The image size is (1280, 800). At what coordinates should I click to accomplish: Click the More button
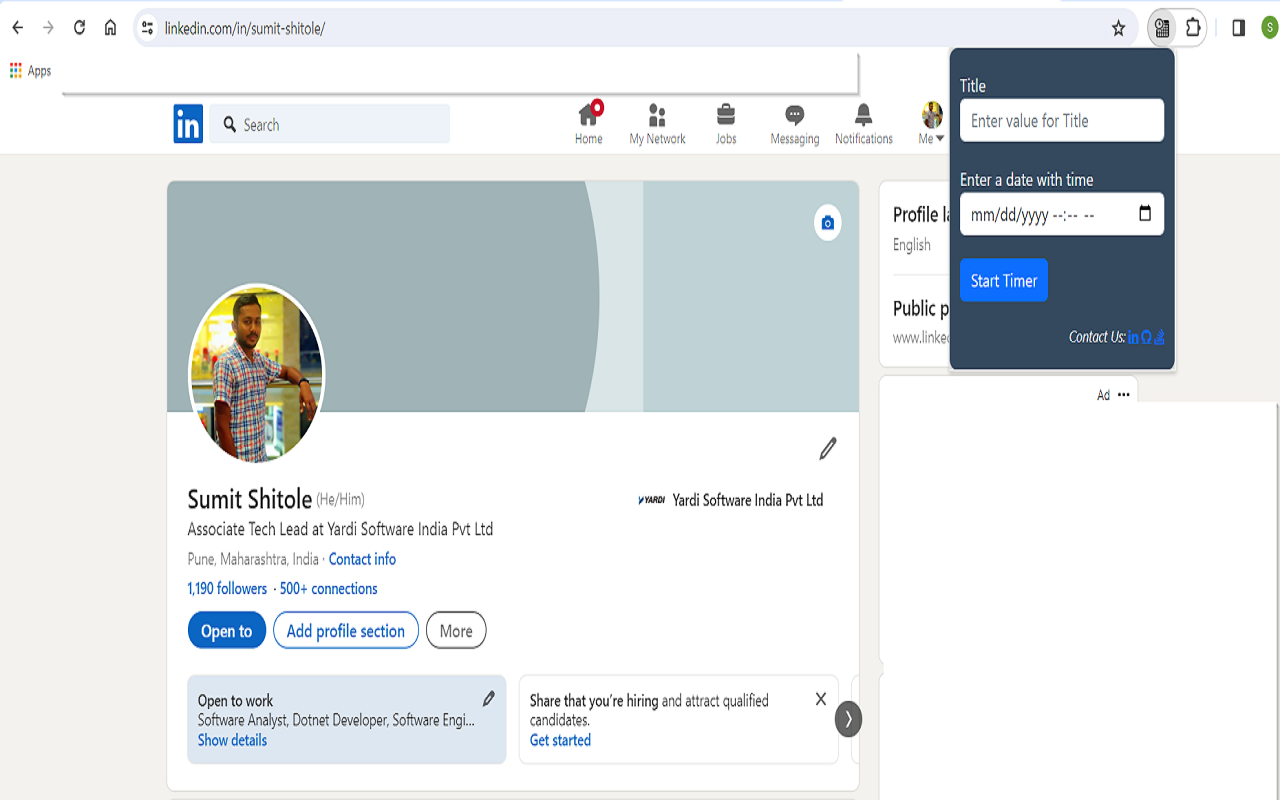tap(456, 630)
